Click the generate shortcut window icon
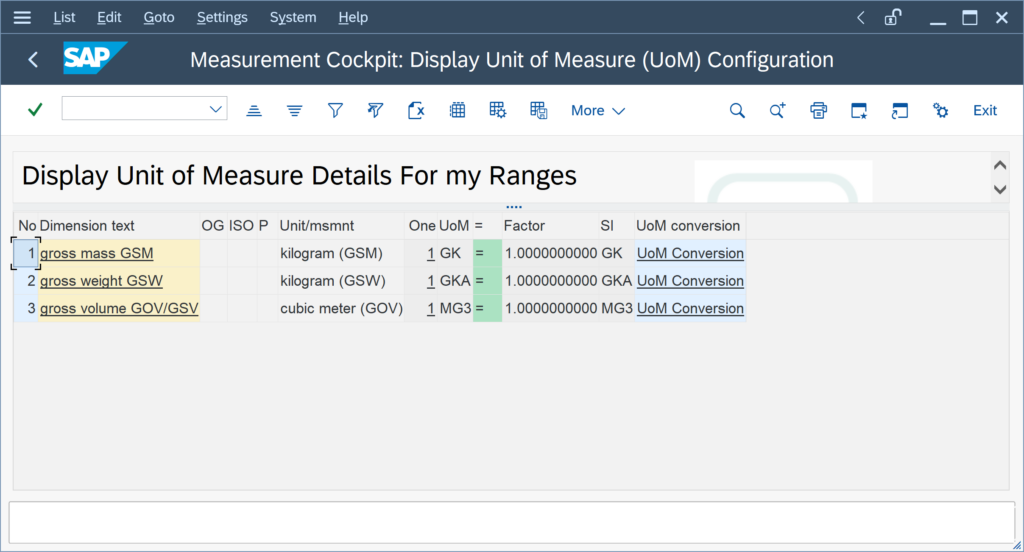The image size is (1024, 552). [899, 110]
